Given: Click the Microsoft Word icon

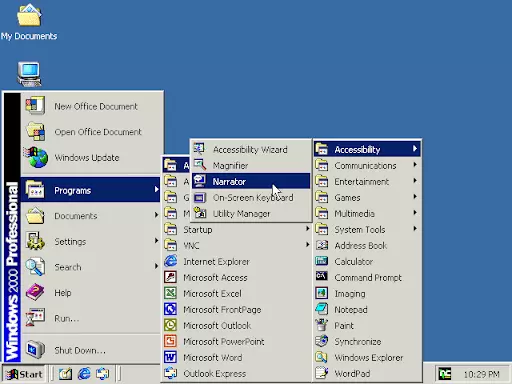Looking at the screenshot, I should 170,357.
